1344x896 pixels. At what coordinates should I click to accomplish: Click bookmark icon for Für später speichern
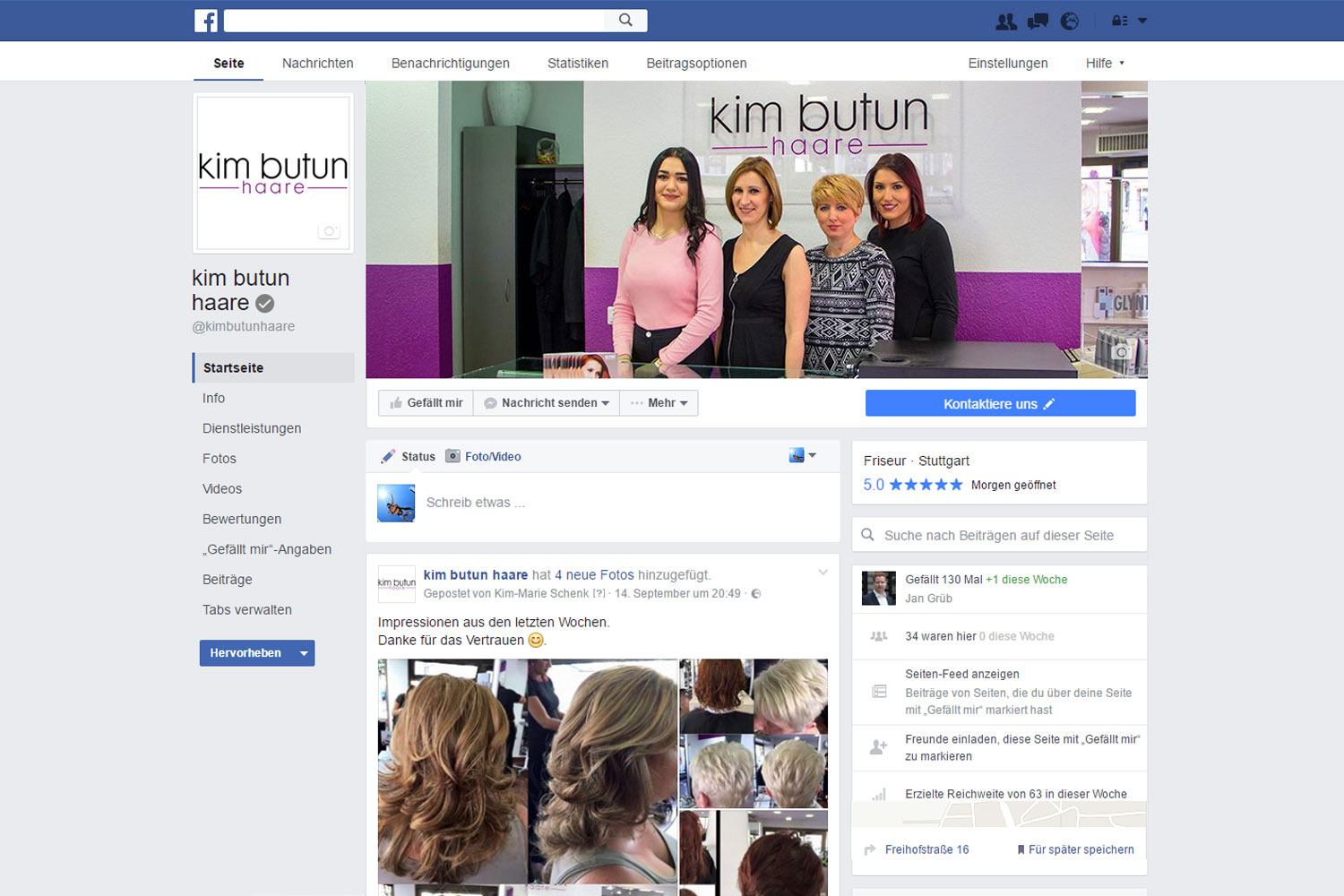tap(1021, 849)
